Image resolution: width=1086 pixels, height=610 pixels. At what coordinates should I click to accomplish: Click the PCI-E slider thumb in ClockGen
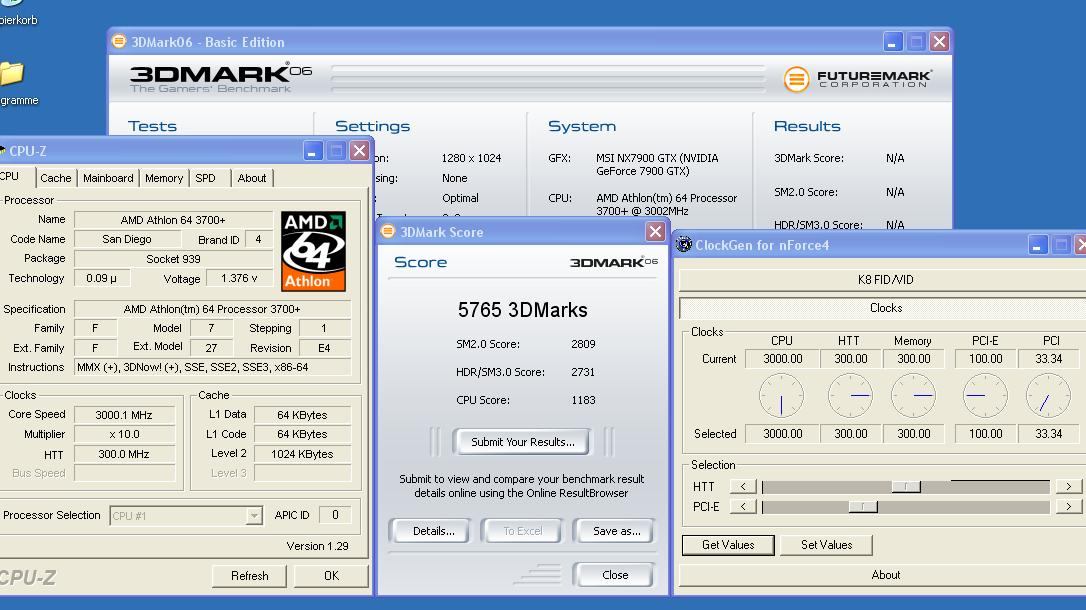click(863, 507)
